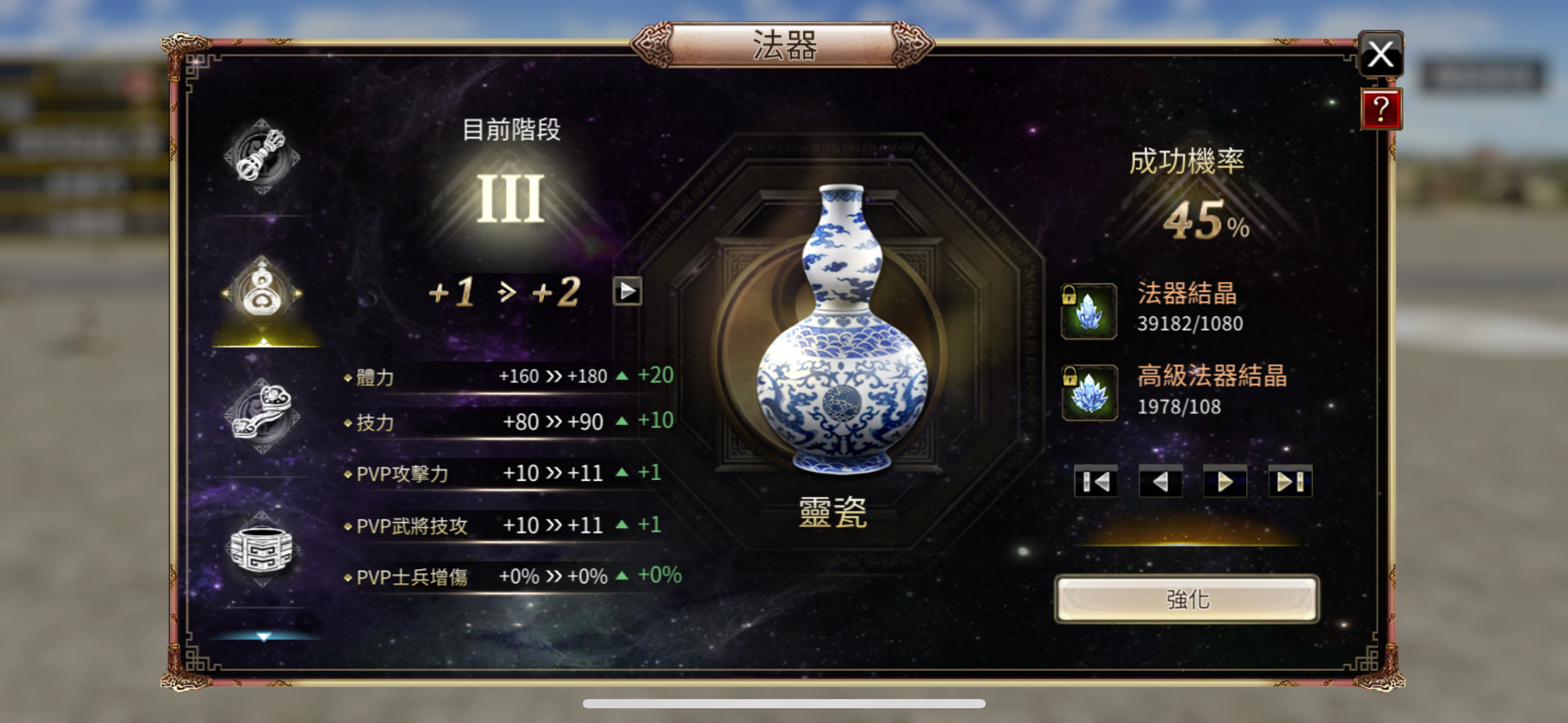Tap the 高級法器結晶 crystal item icon

1089,392
